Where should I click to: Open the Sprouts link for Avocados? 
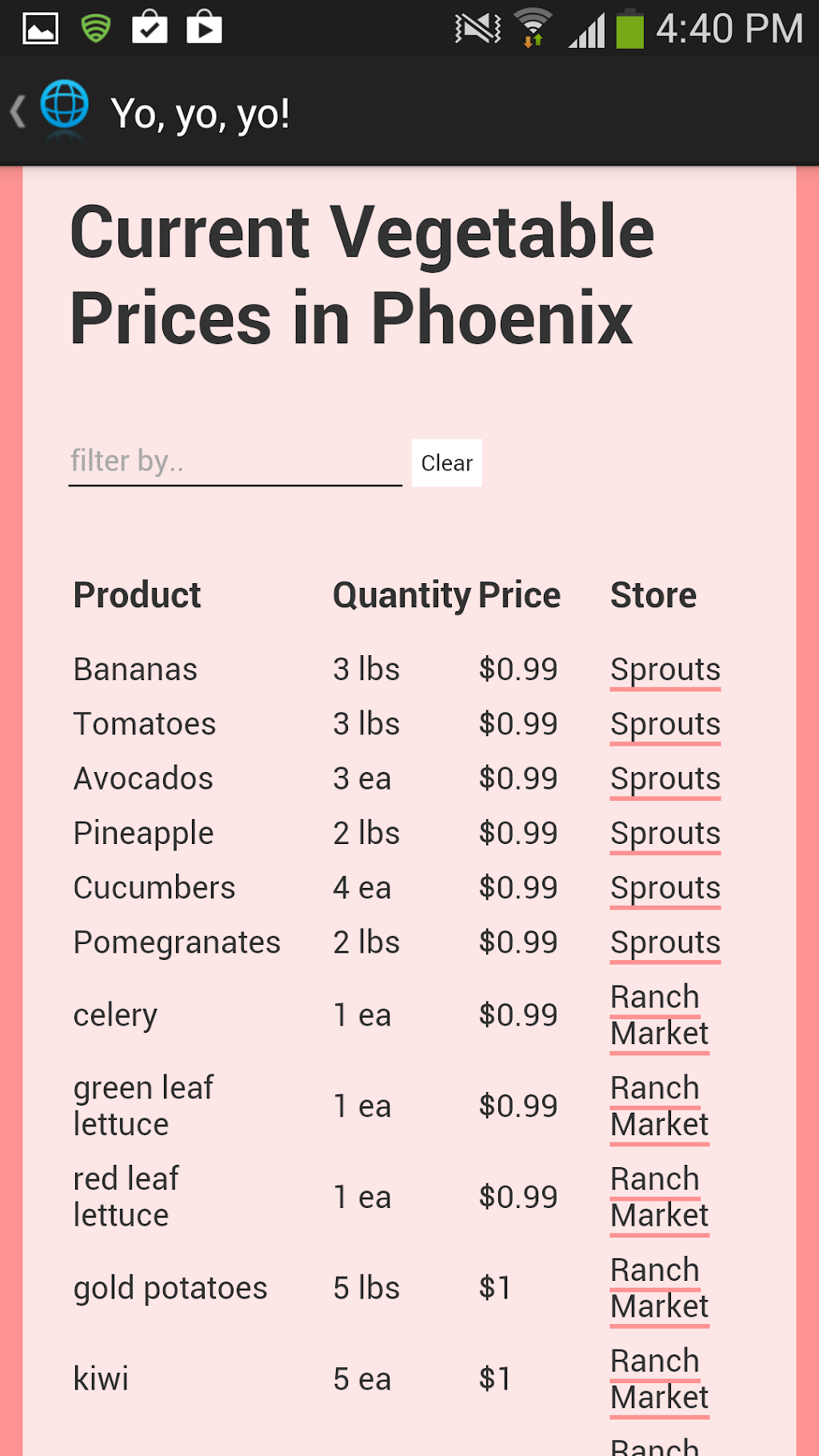click(665, 778)
